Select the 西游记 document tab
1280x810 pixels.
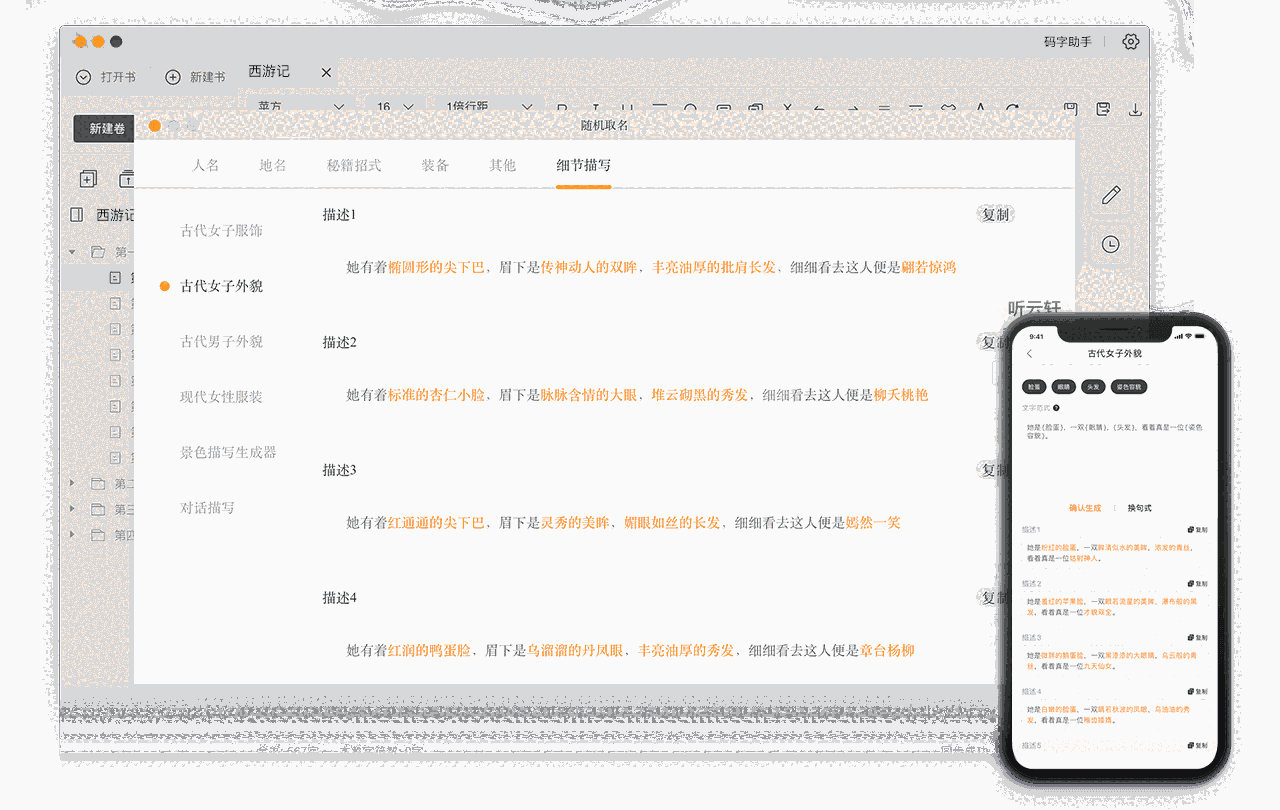click(x=271, y=71)
